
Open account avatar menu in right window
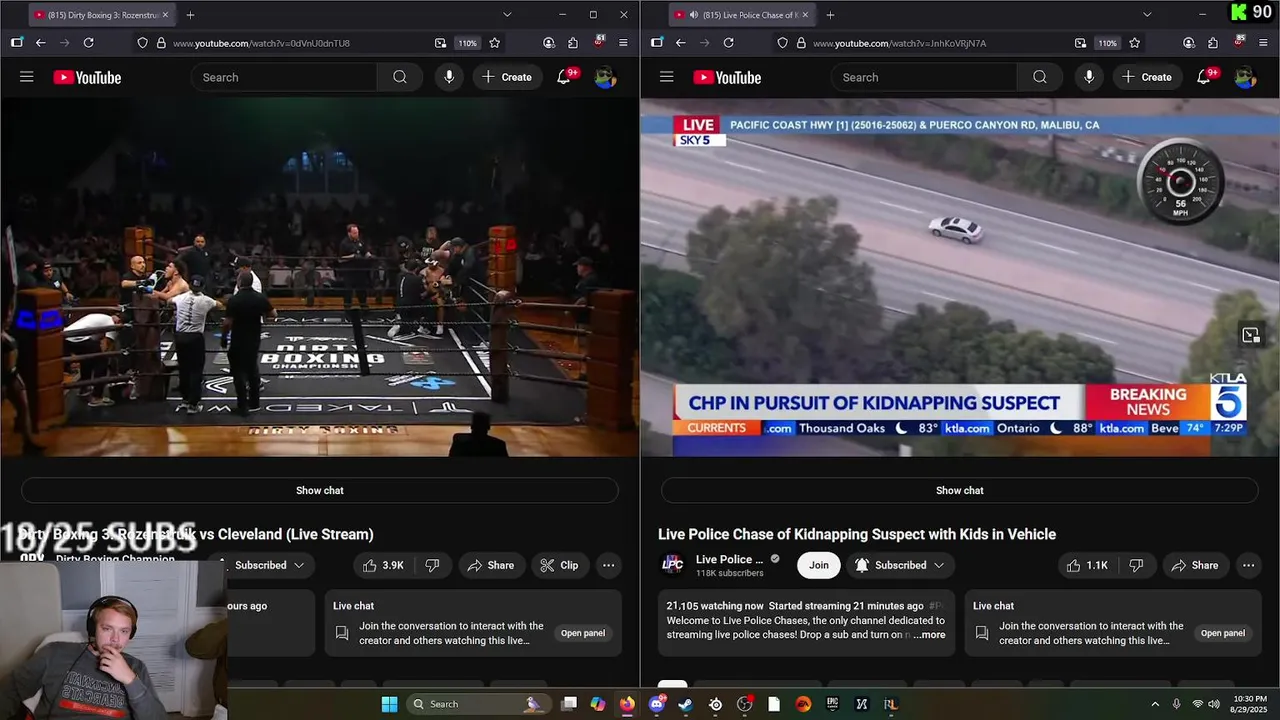click(1245, 77)
